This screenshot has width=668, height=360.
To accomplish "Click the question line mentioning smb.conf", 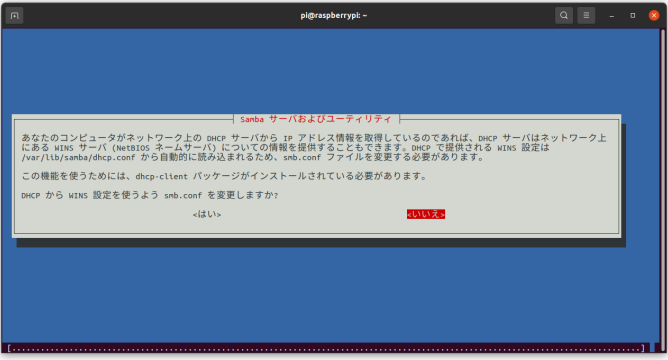I will point(150,196).
